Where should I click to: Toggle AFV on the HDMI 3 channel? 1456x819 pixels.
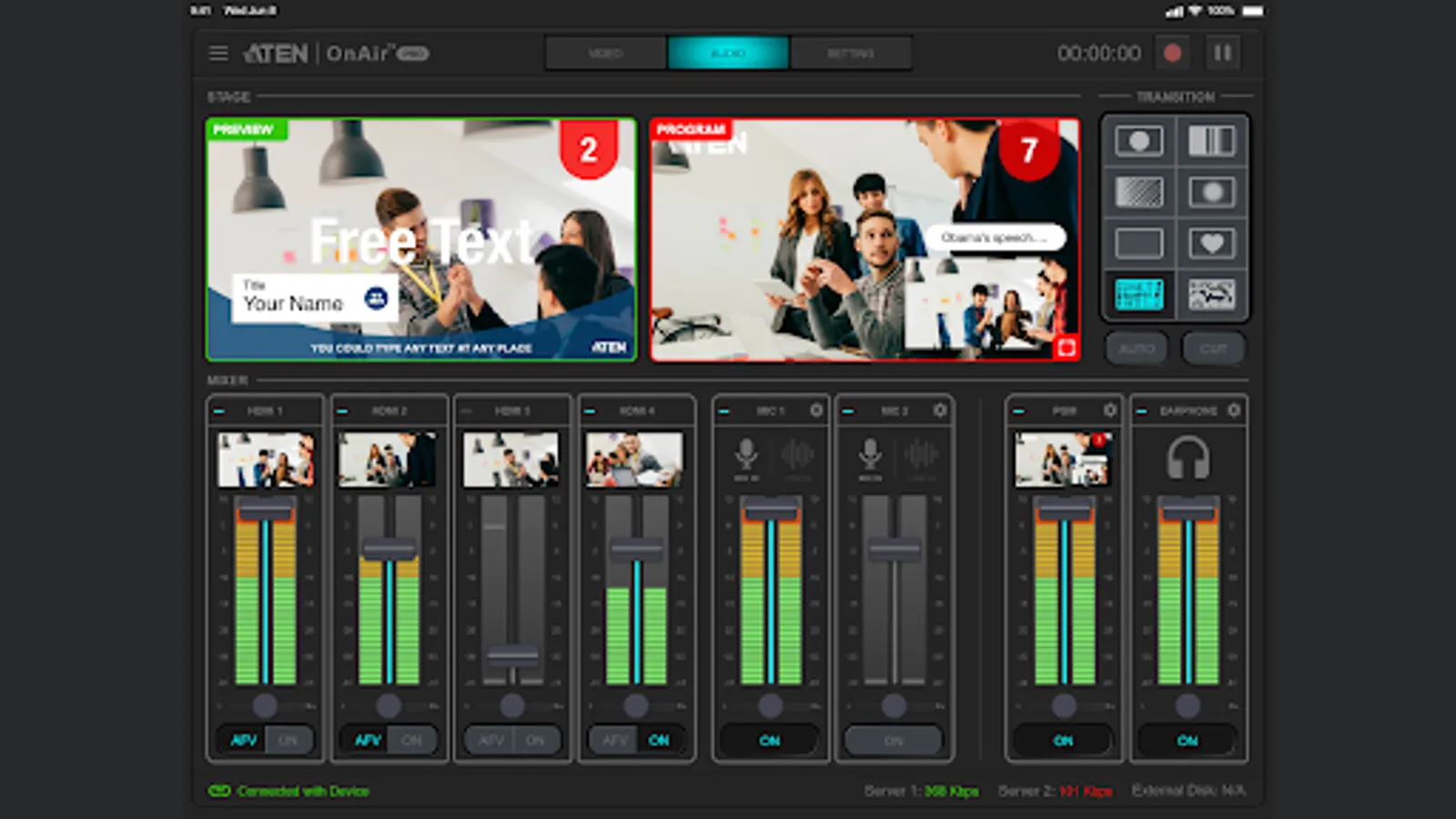(490, 741)
